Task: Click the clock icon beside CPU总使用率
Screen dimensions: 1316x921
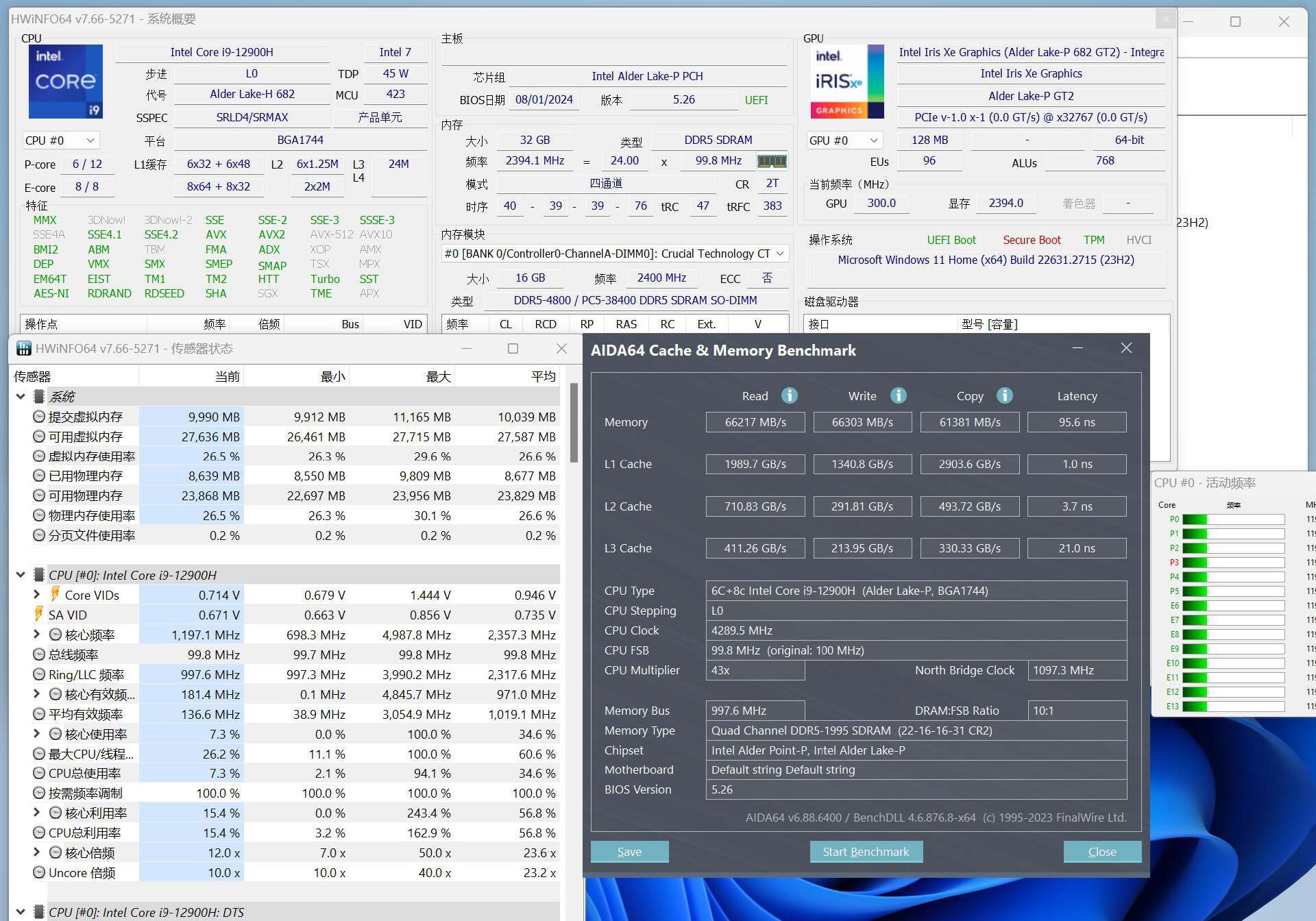Action: pos(39,773)
